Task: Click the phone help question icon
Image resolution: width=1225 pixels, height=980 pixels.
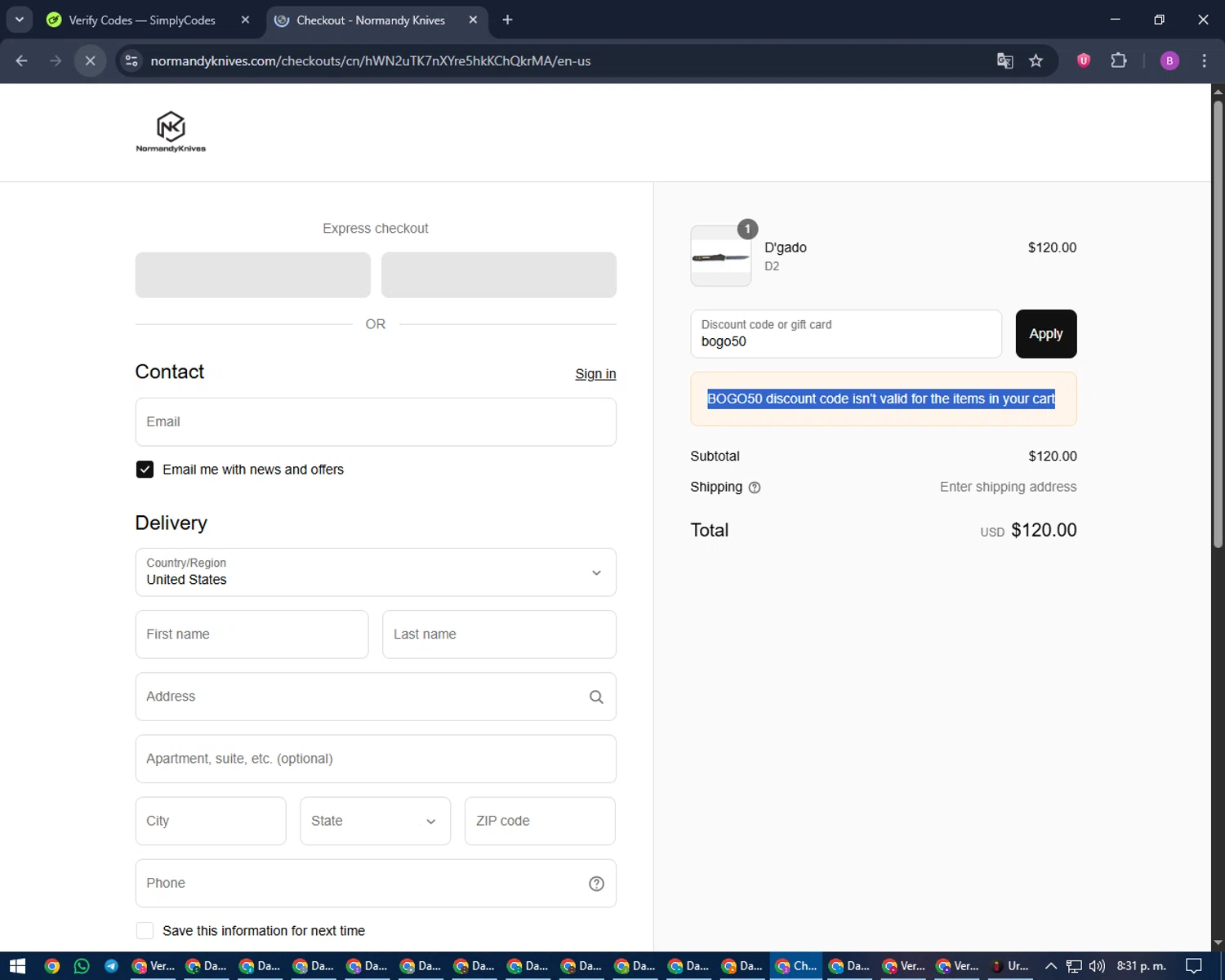Action: 596,883
